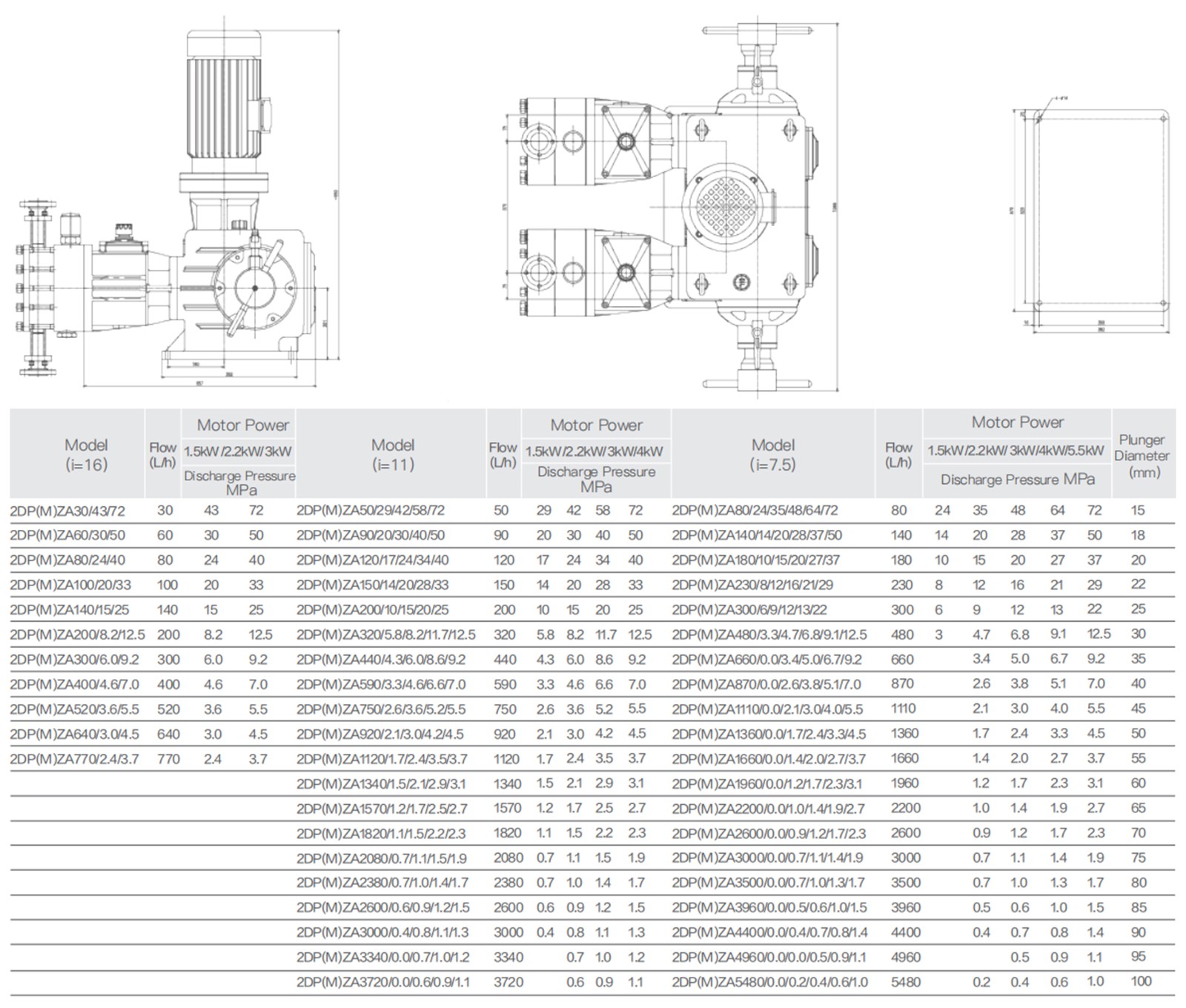The width and height of the screenshot is (1186, 1008).
Task: Click the 1.5kW/2.2kW/3kW/4kW/5.5kW motor power header
Action: click(1017, 451)
